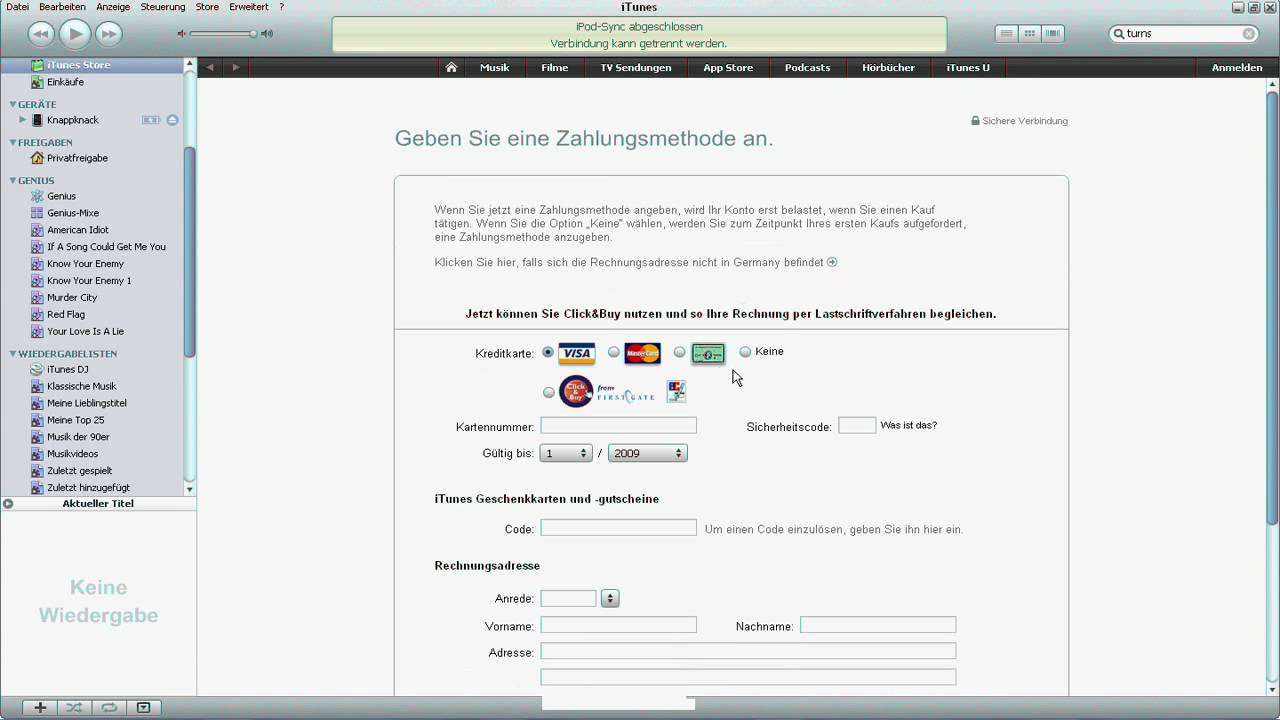Select the Visa radio button
Viewport: 1280px width, 720px height.
548,352
